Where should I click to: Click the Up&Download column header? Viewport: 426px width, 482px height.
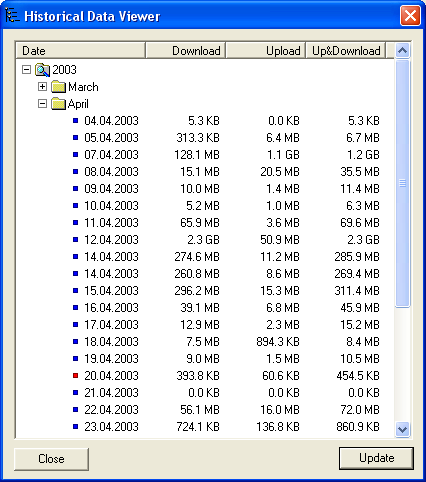pos(346,51)
